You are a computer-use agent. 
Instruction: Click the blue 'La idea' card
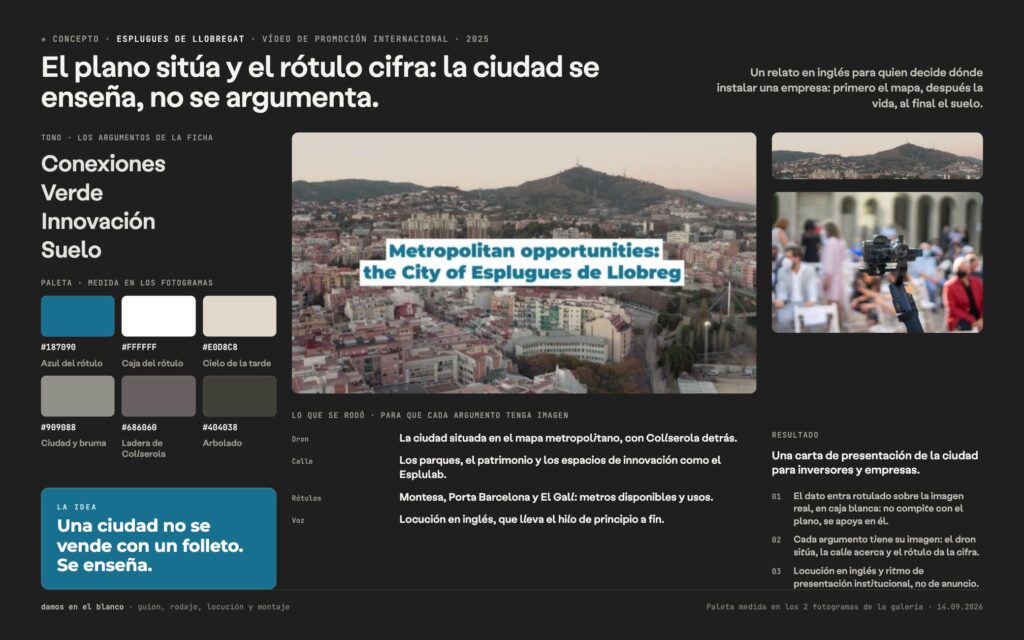click(x=159, y=539)
